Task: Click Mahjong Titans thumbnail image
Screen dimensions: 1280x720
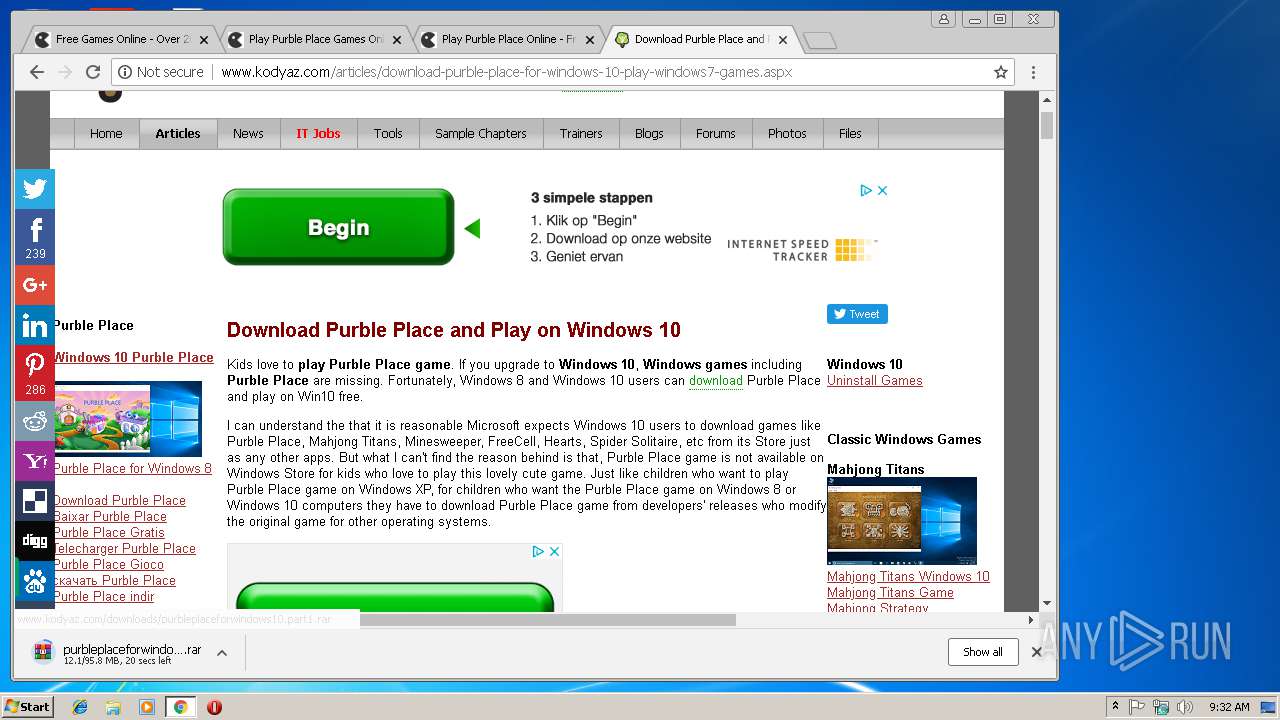Action: (x=902, y=520)
